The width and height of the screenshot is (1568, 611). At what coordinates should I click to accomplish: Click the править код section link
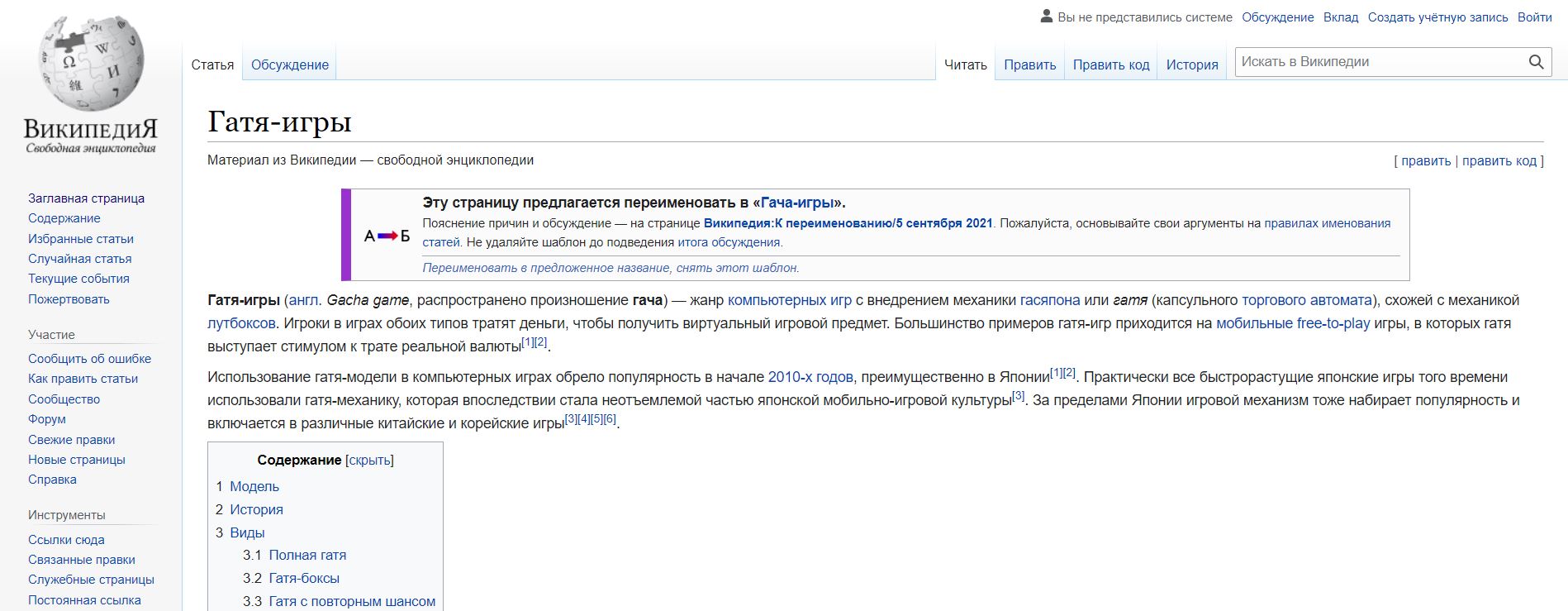[x=1499, y=161]
